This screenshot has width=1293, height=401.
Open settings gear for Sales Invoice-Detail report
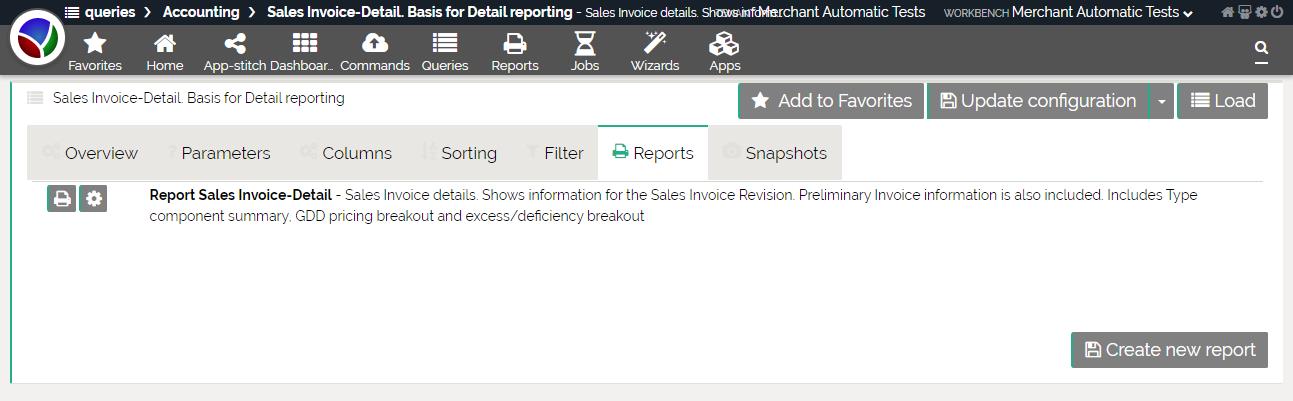93,199
